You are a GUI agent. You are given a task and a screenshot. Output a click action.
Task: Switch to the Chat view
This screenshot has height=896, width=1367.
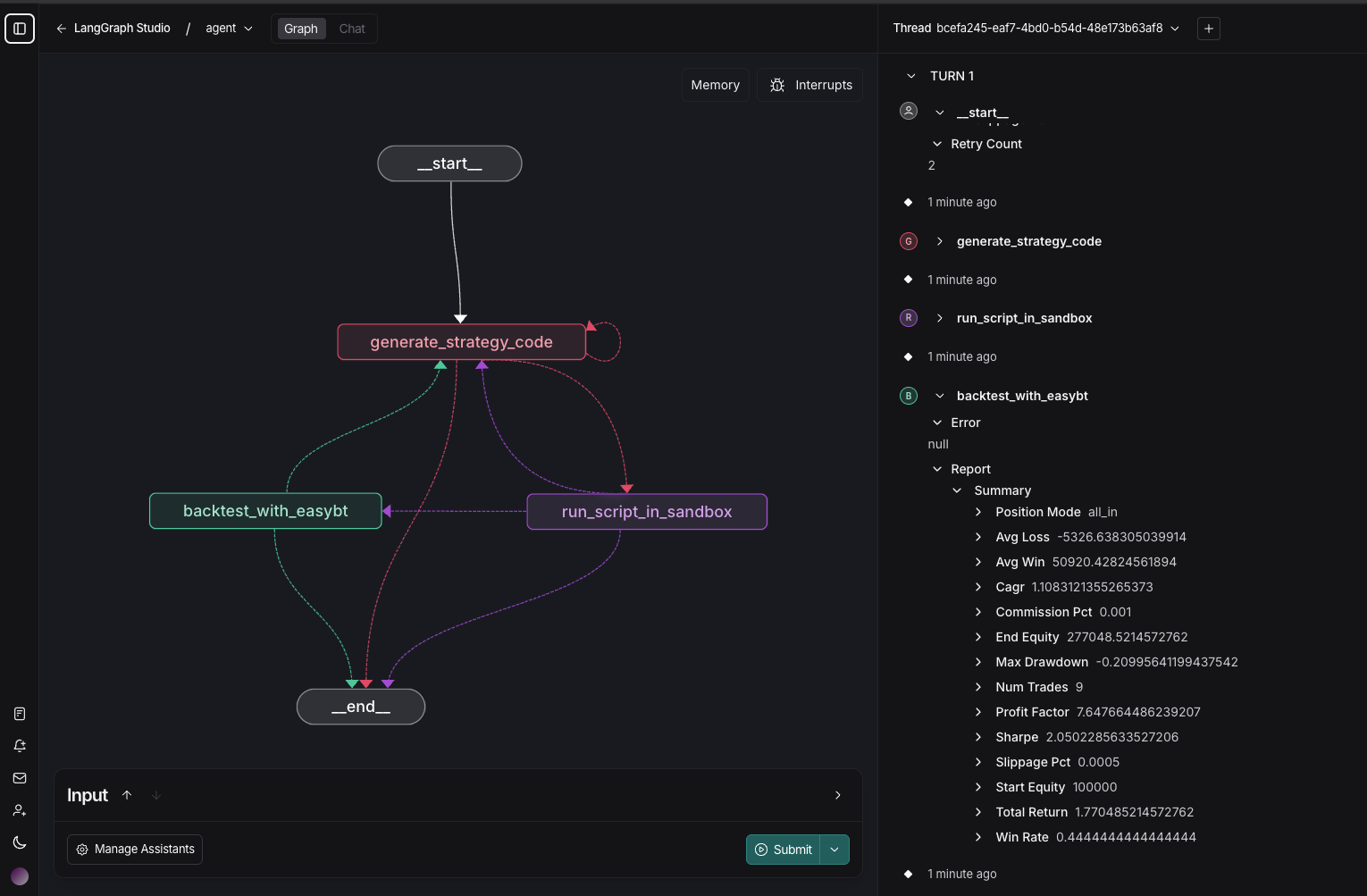click(x=352, y=29)
